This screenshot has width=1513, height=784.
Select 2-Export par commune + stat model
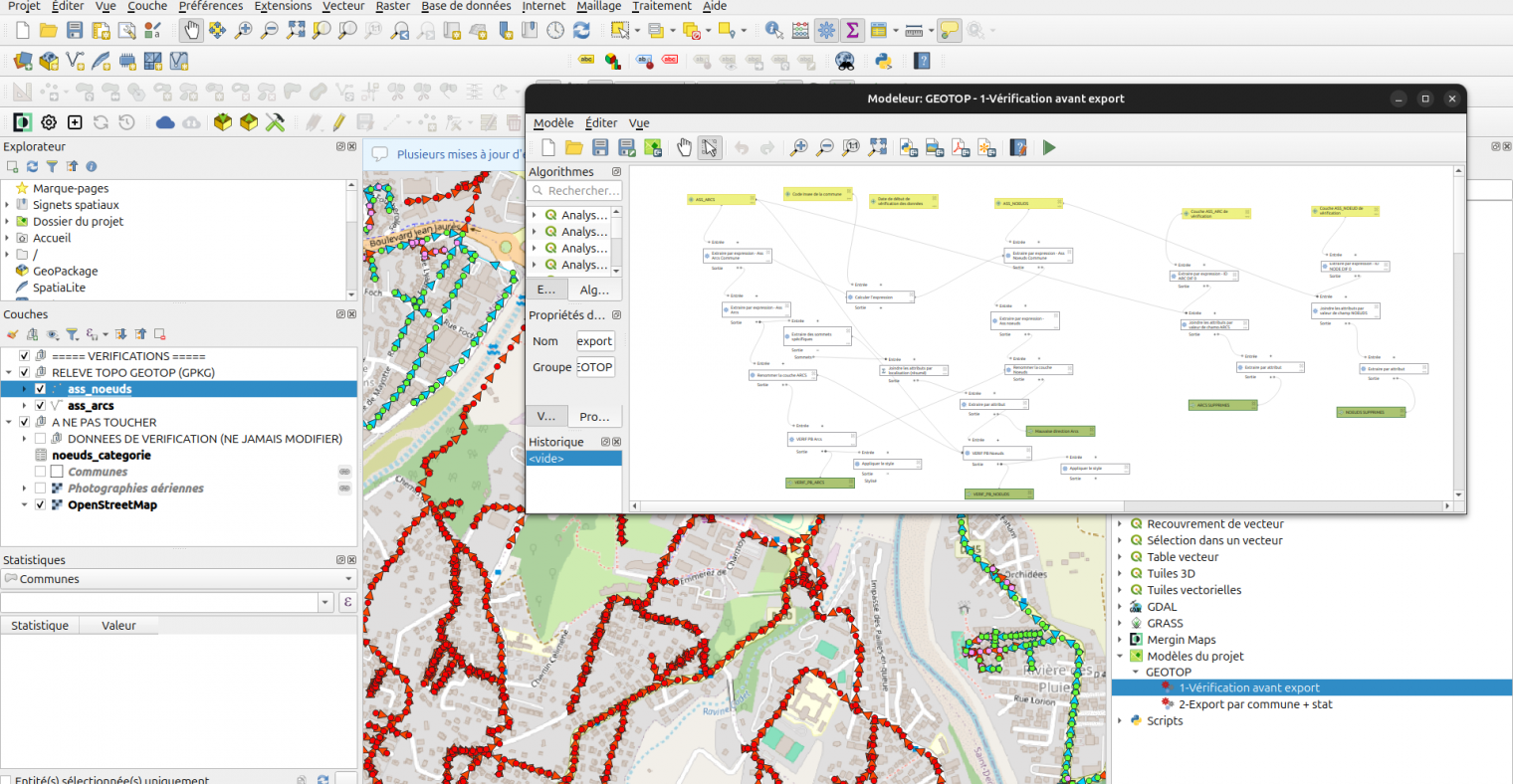[x=1254, y=704]
